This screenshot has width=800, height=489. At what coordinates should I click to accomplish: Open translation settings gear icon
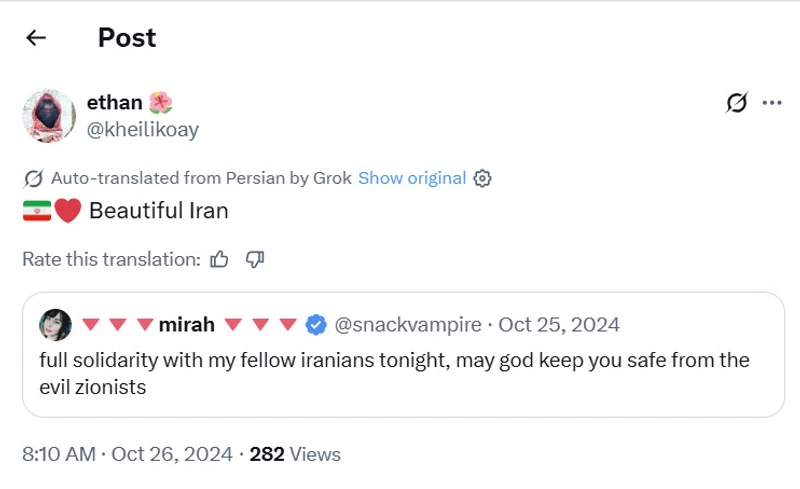pyautogui.click(x=483, y=178)
